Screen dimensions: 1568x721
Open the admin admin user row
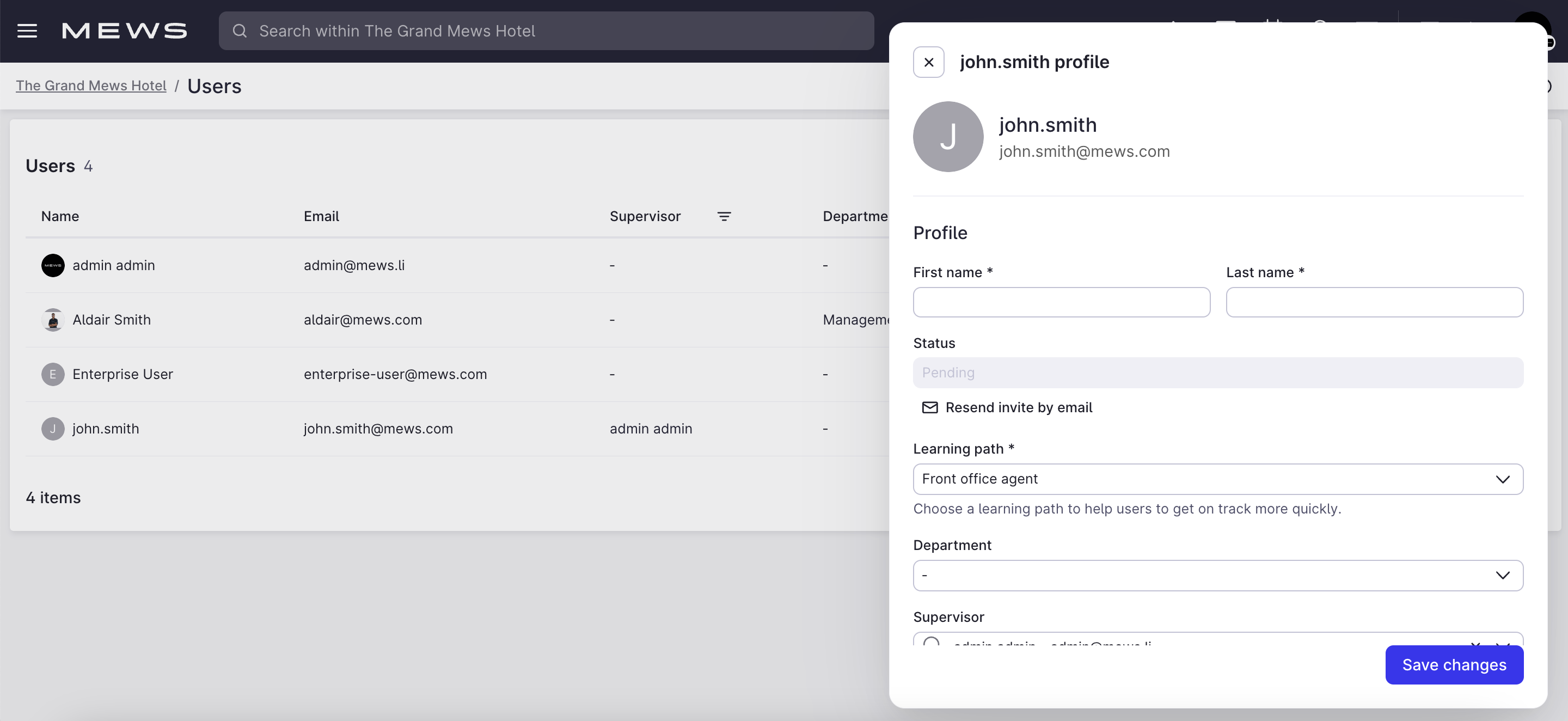click(x=457, y=266)
